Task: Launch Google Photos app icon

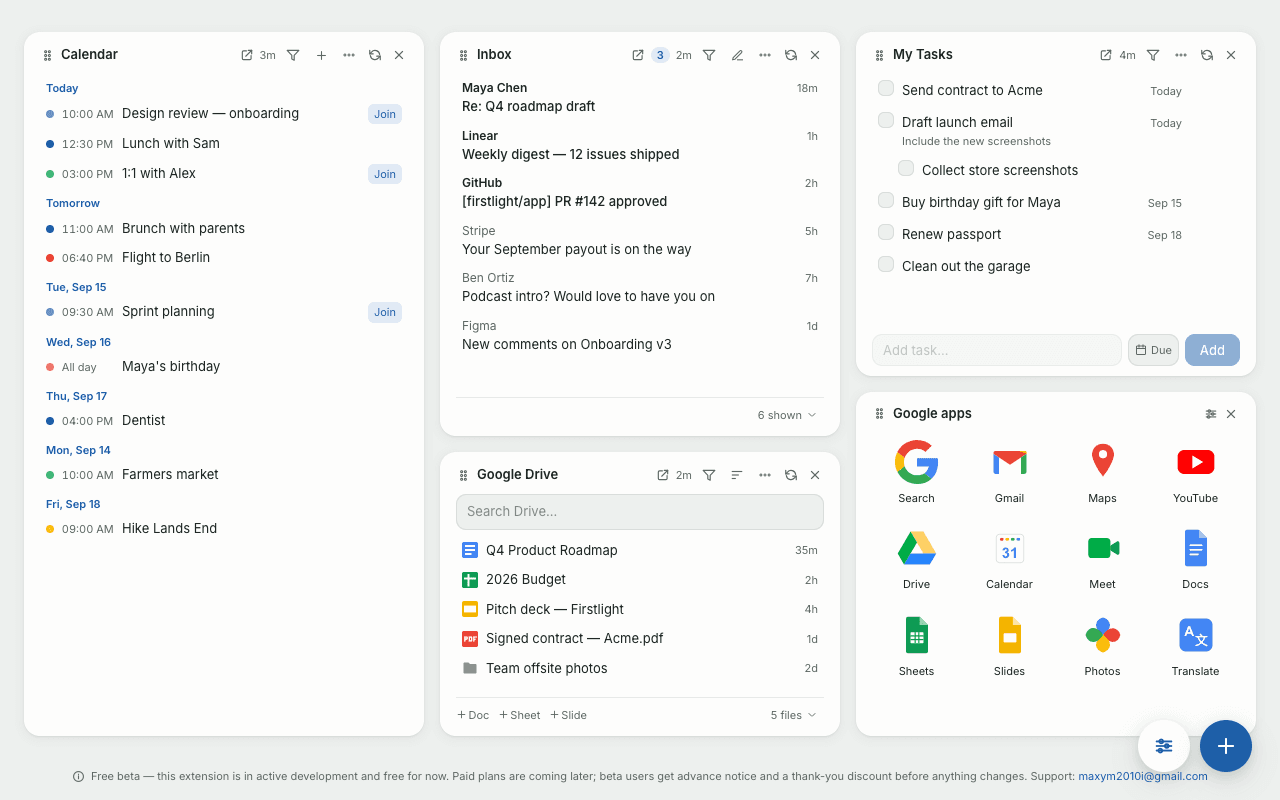Action: 1102,646
